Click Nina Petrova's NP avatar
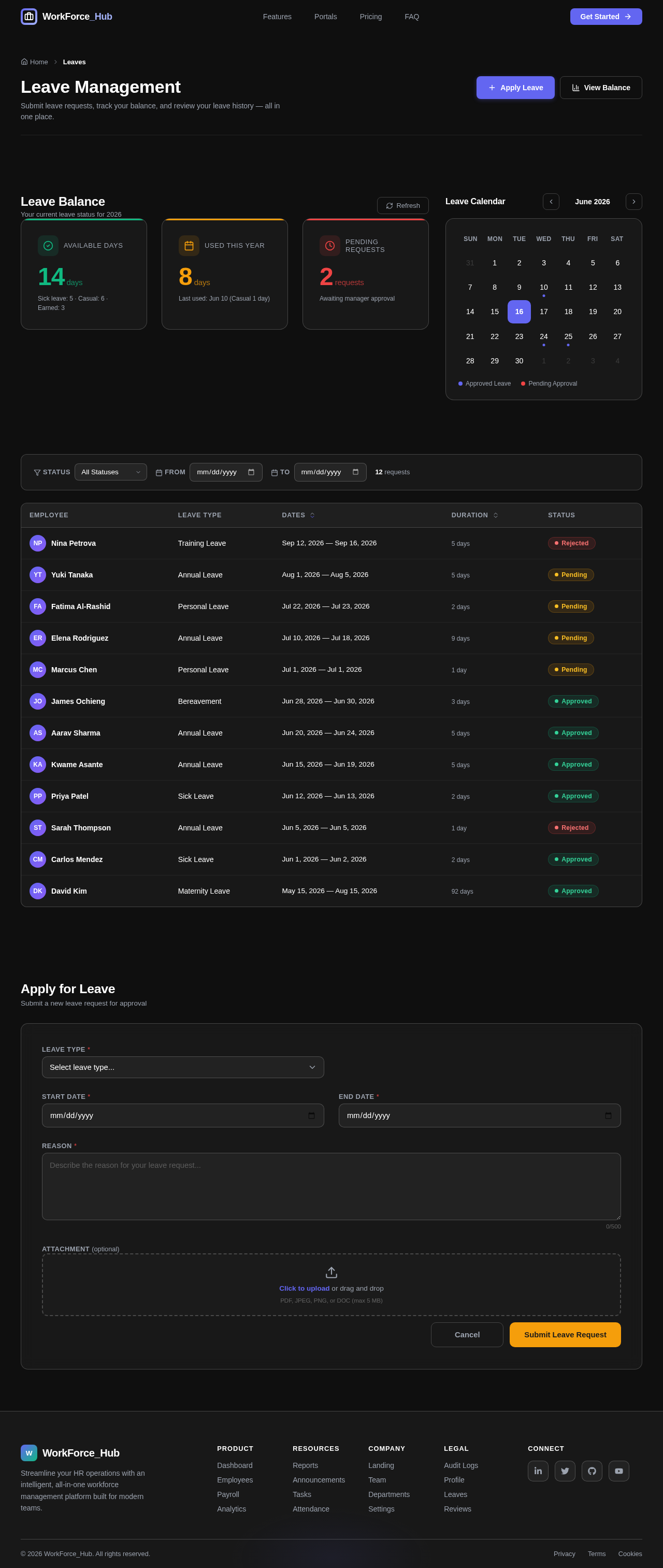663x1568 pixels. pos(38,543)
